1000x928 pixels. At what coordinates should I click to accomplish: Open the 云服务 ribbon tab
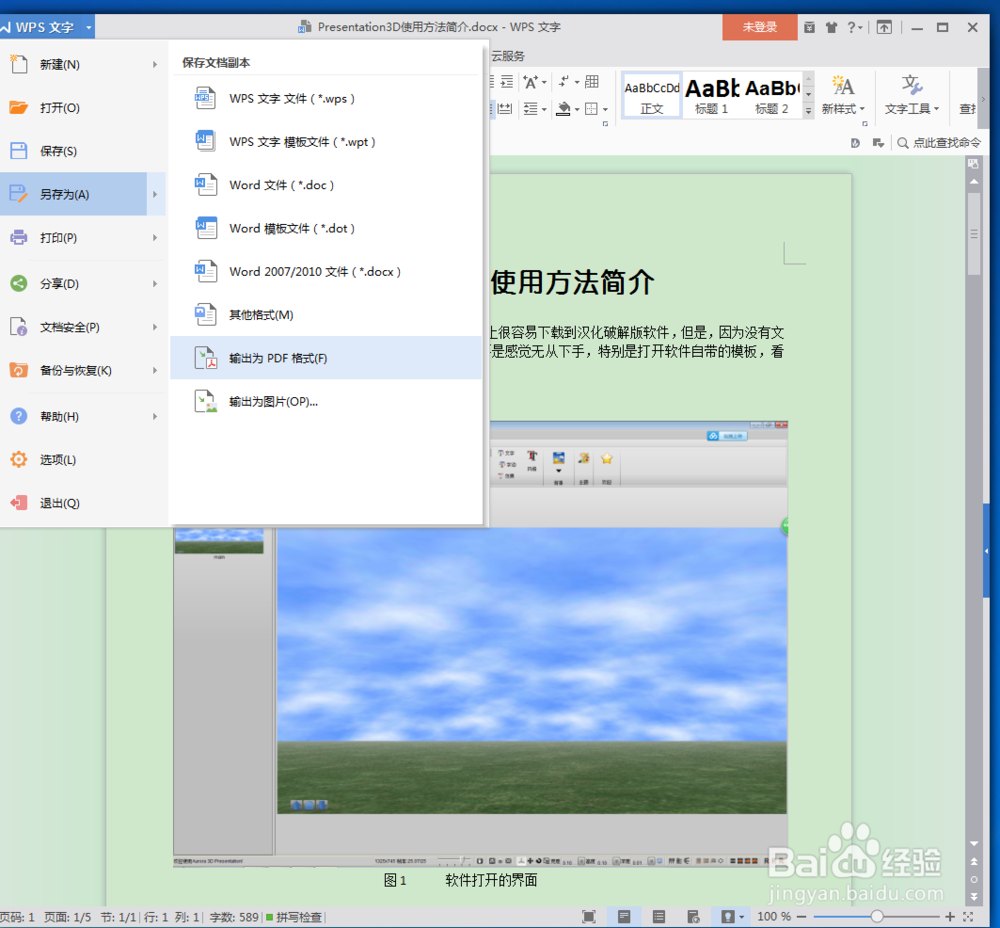[x=508, y=55]
